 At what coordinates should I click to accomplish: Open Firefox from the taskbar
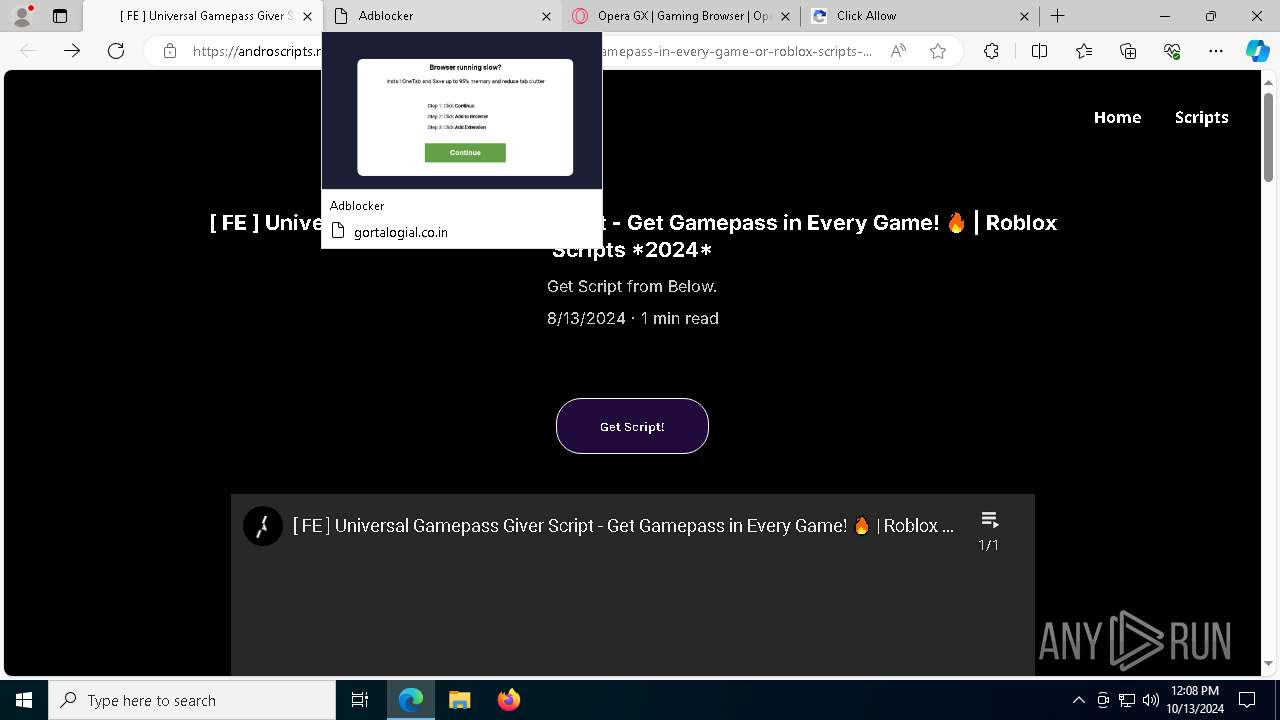[509, 700]
